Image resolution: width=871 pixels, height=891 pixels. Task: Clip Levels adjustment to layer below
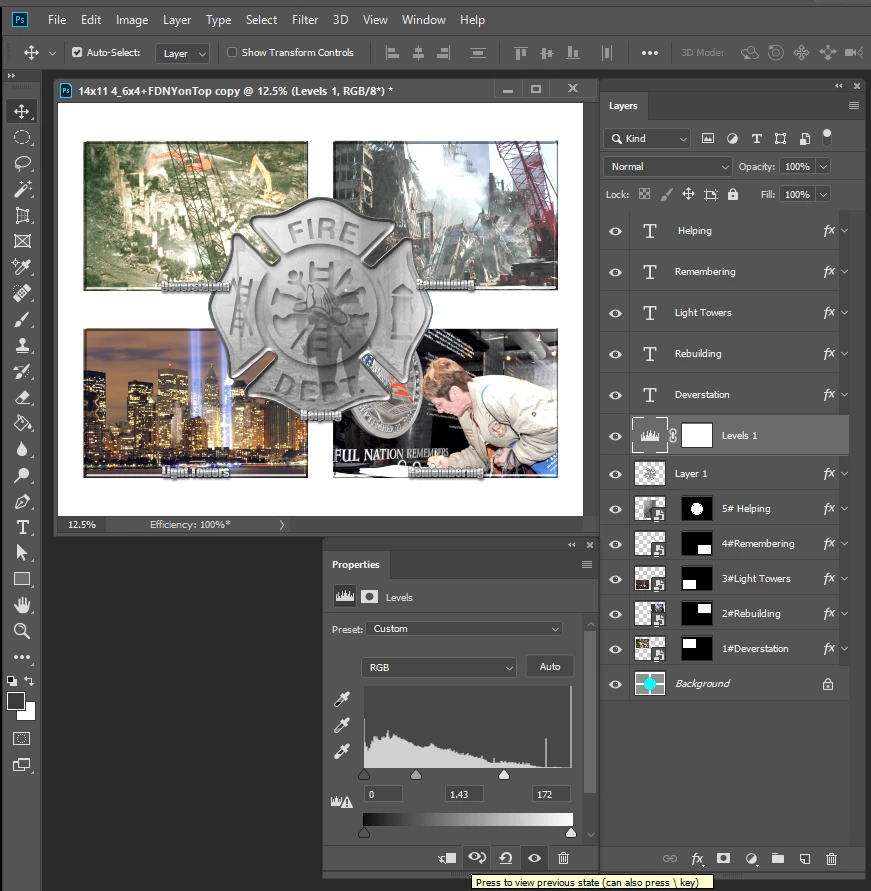point(448,858)
